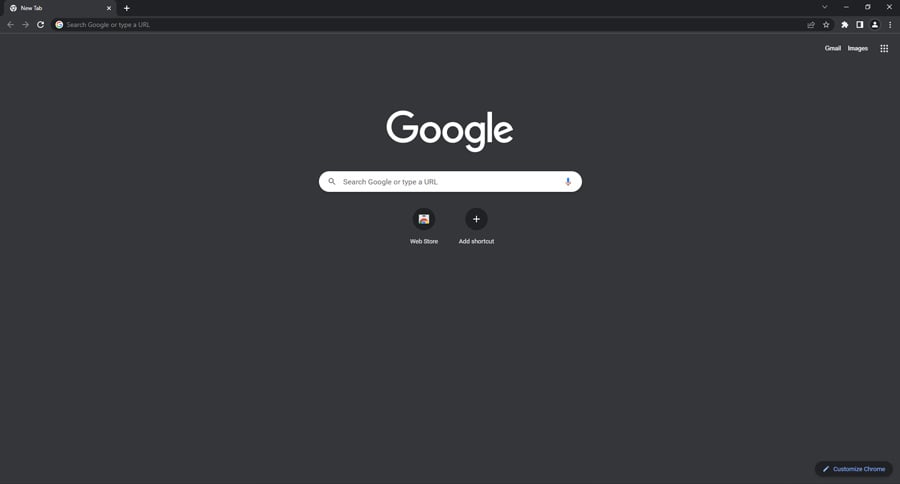Click the forward navigation arrow

25,25
